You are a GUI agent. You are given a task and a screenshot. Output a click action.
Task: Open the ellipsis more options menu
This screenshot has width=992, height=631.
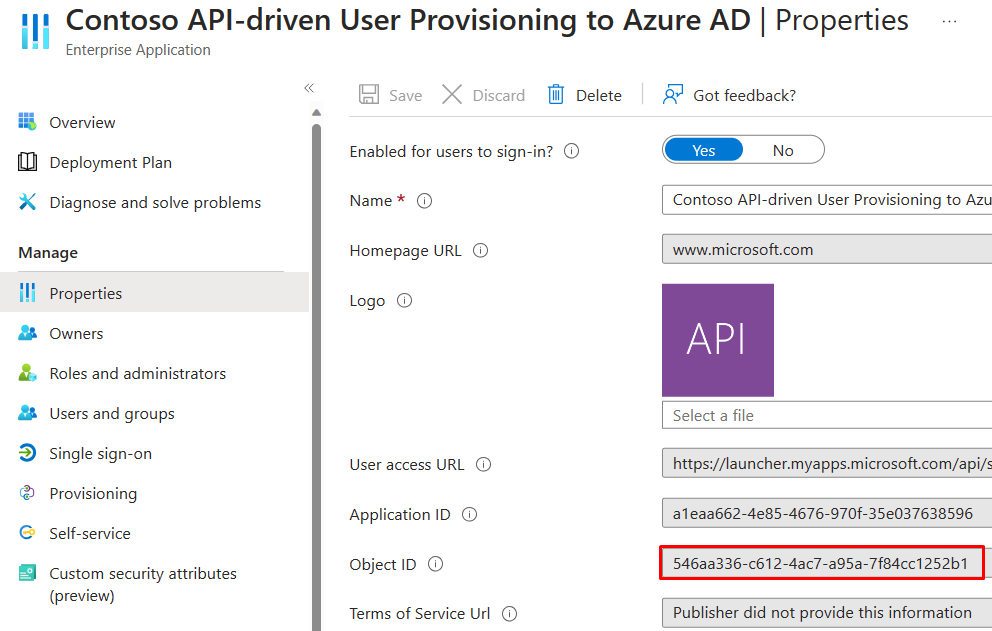(949, 22)
